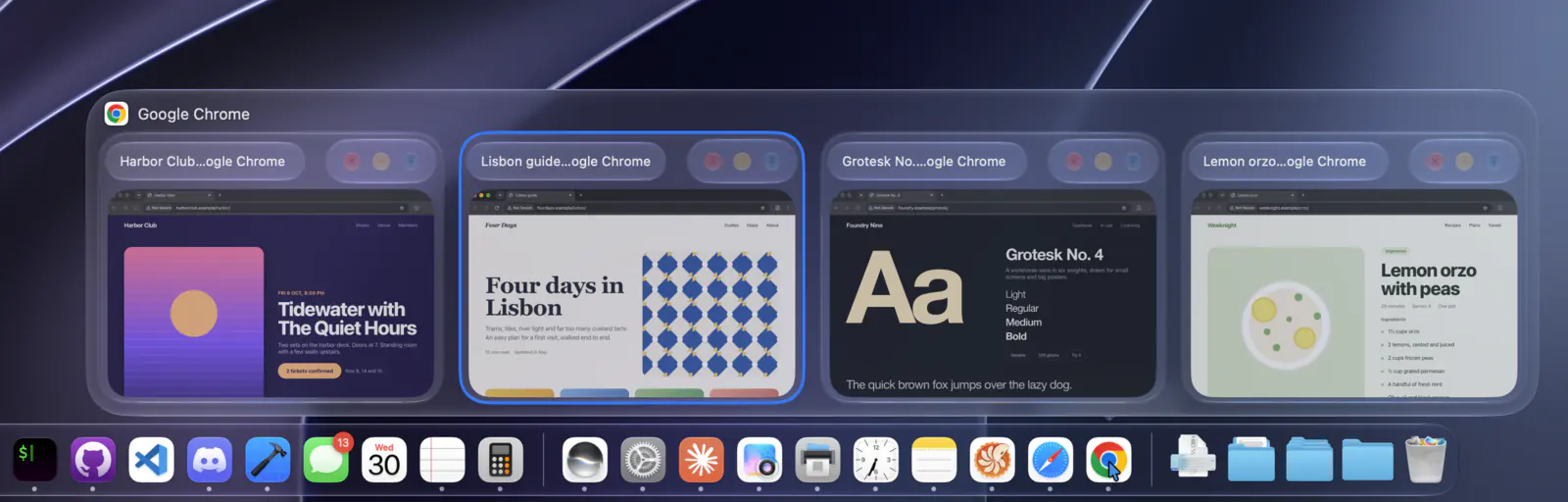Click the blue button on the Harbor Club preview

coord(411,161)
